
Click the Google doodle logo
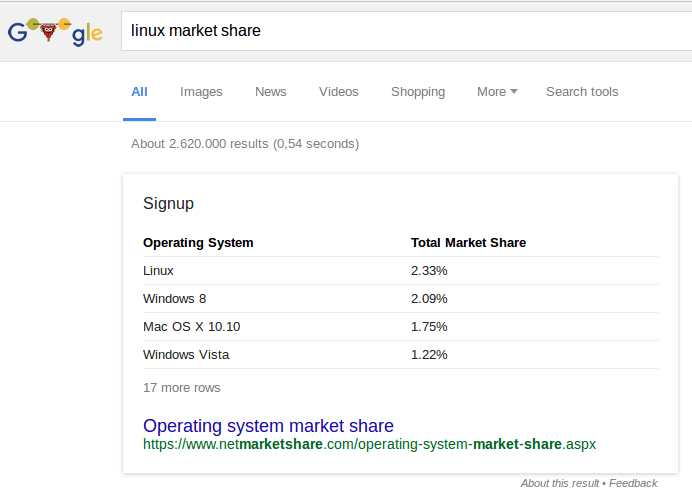55,32
